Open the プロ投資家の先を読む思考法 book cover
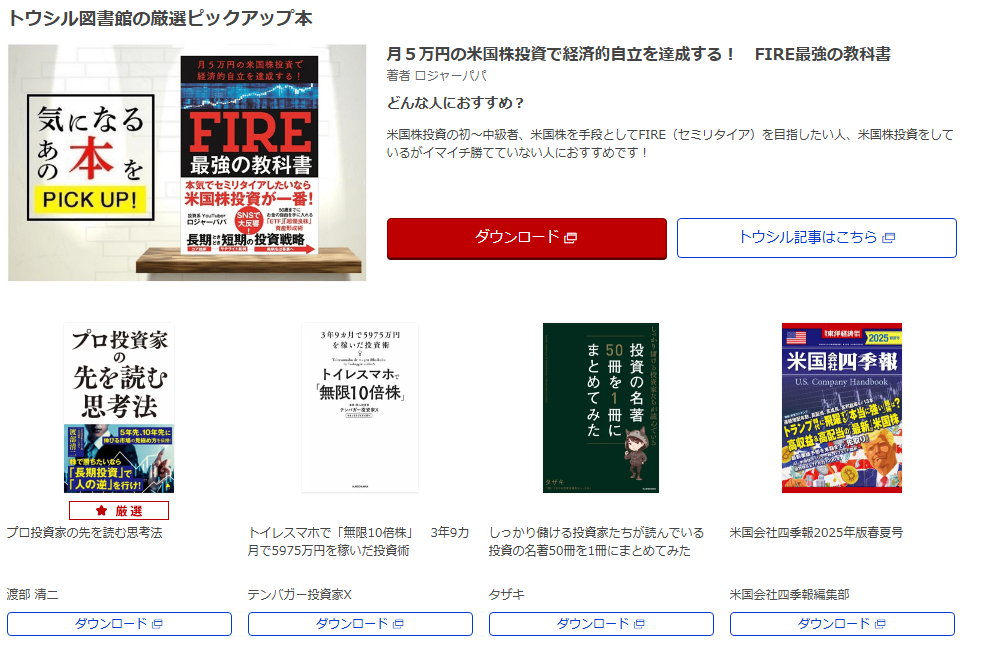Image resolution: width=1002 pixels, height=665 pixels. click(119, 408)
